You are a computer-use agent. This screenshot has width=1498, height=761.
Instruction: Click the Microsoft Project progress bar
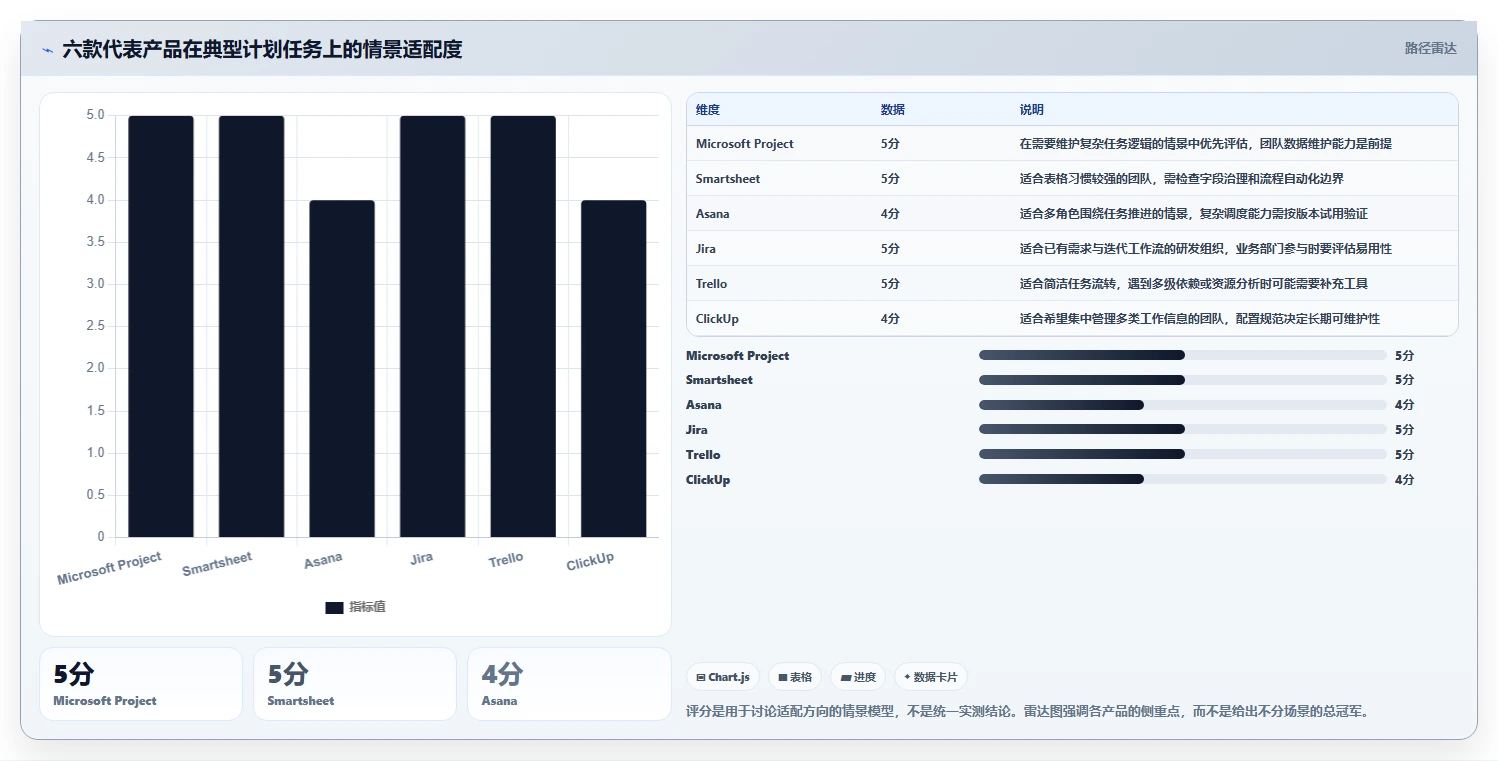pos(1183,355)
